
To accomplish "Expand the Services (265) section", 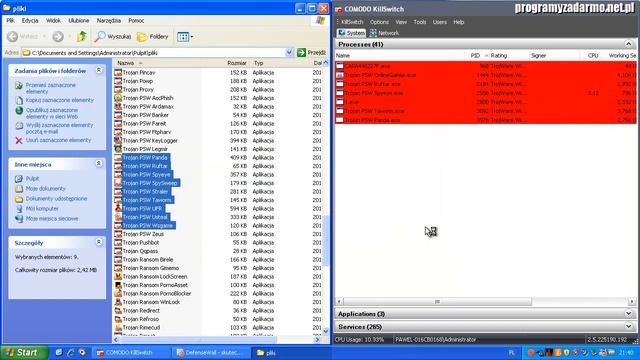I will click(628, 327).
